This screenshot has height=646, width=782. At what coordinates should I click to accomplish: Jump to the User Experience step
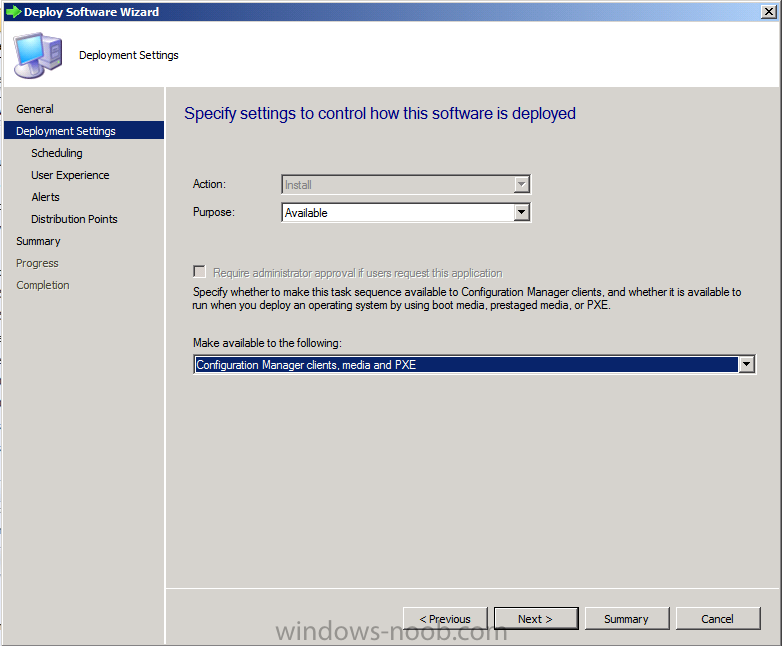pyautogui.click(x=70, y=175)
